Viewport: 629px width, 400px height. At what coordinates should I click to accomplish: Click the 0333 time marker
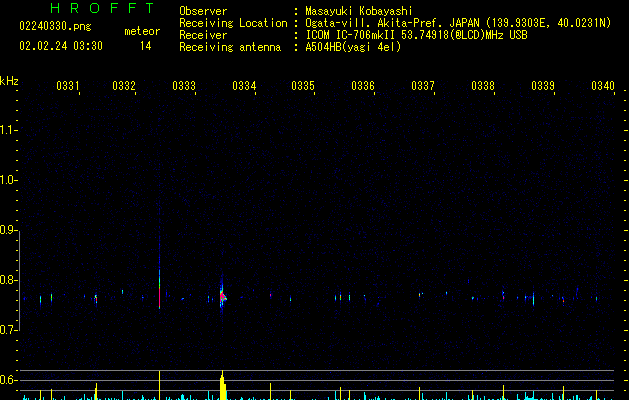pos(184,85)
